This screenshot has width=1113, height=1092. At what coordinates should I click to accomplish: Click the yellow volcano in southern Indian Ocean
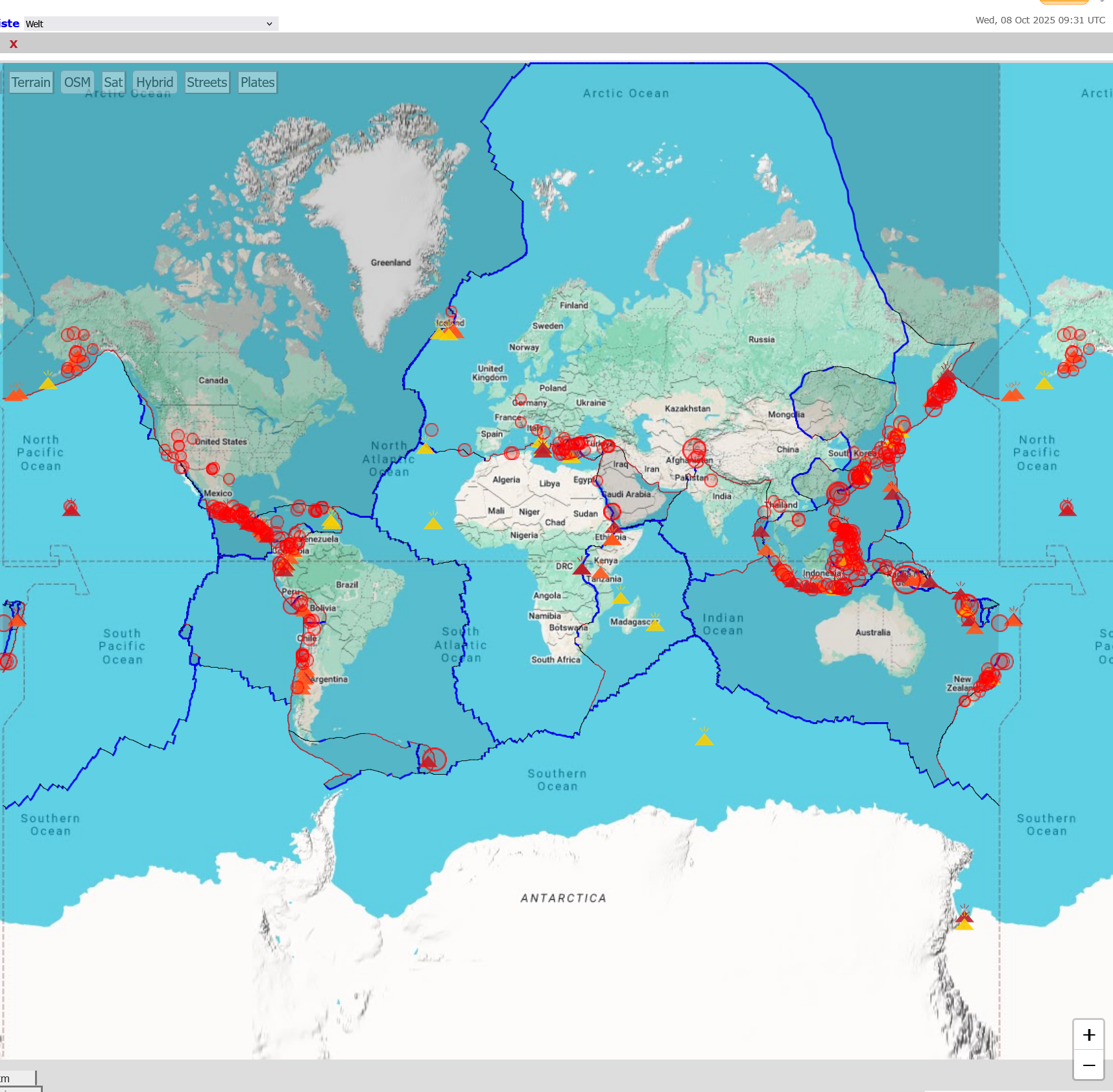coord(704,738)
